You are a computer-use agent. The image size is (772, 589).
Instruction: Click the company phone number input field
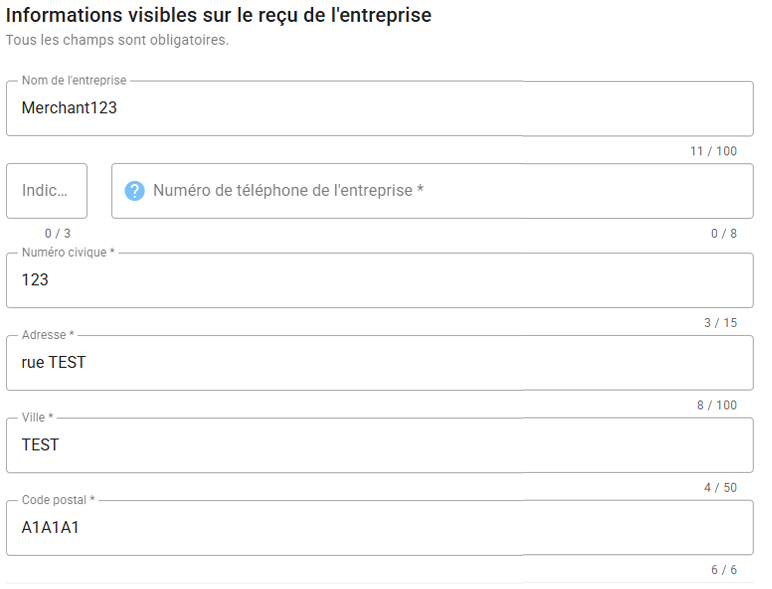440,191
